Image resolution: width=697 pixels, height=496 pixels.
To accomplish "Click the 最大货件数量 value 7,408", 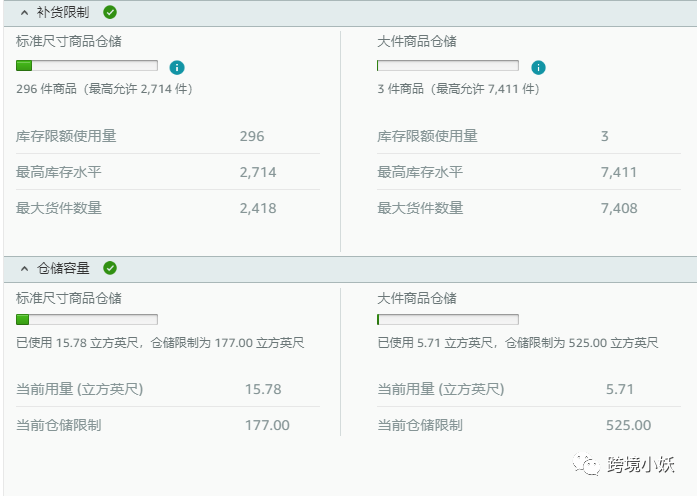I will [x=619, y=208].
